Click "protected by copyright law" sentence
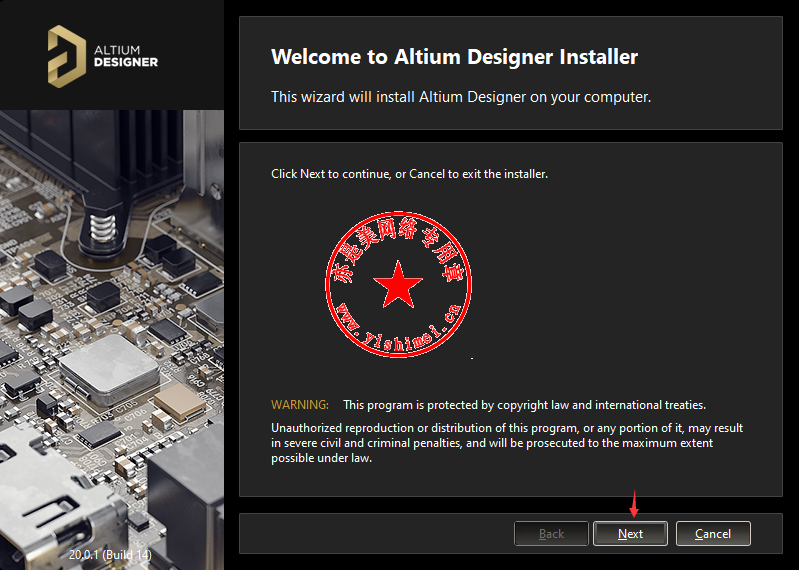The width and height of the screenshot is (799, 570). tap(524, 405)
